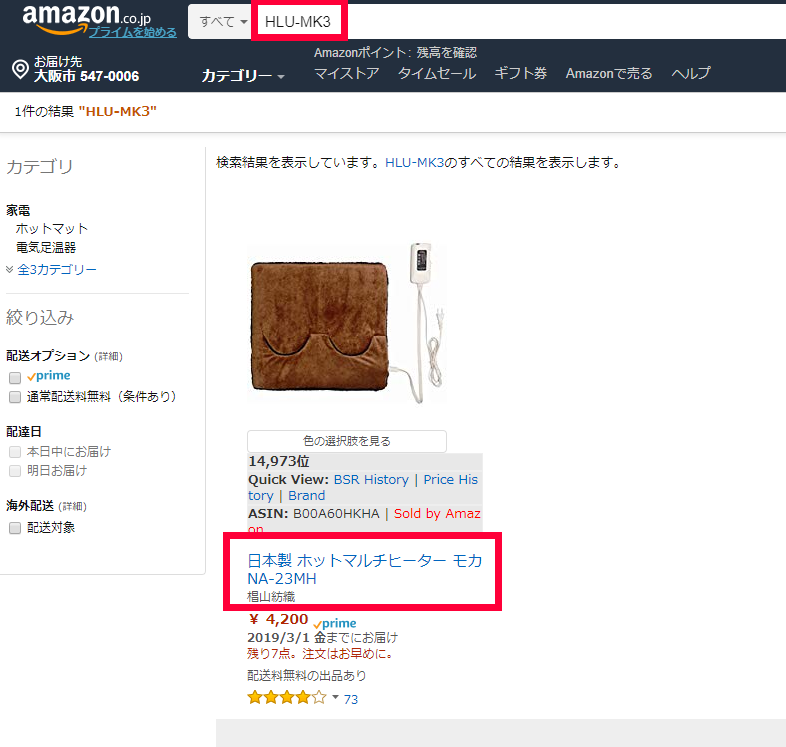Open the BSR History quick view link
Image resolution: width=786 pixels, height=747 pixels.
[x=371, y=480]
